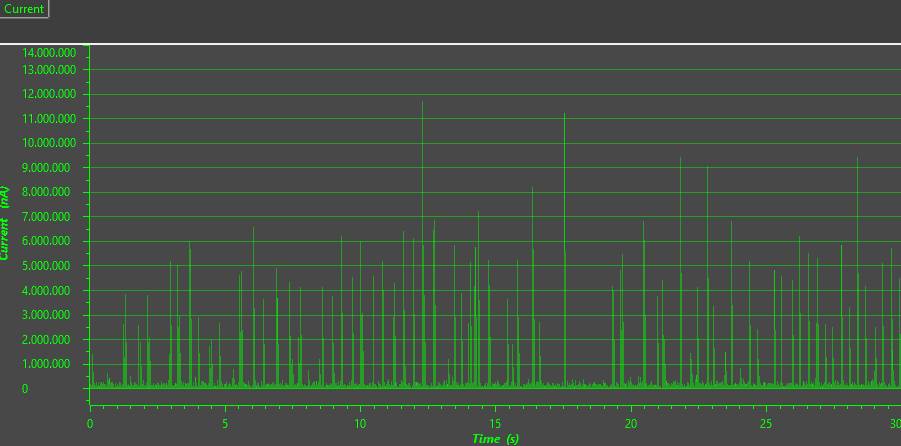This screenshot has width=901, height=446.
Task: Click the 25 second time axis label
Action: pyautogui.click(x=765, y=423)
